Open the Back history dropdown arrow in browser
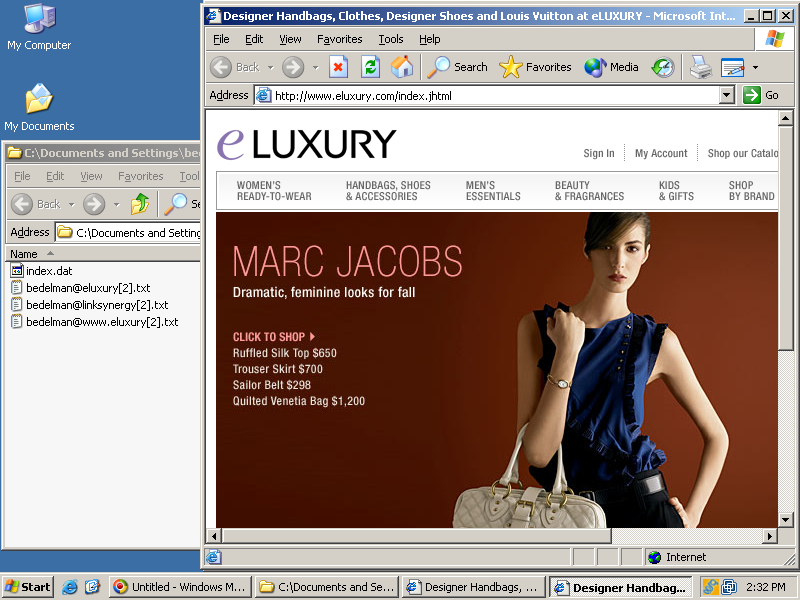This screenshot has height=600, width=800. 270,67
